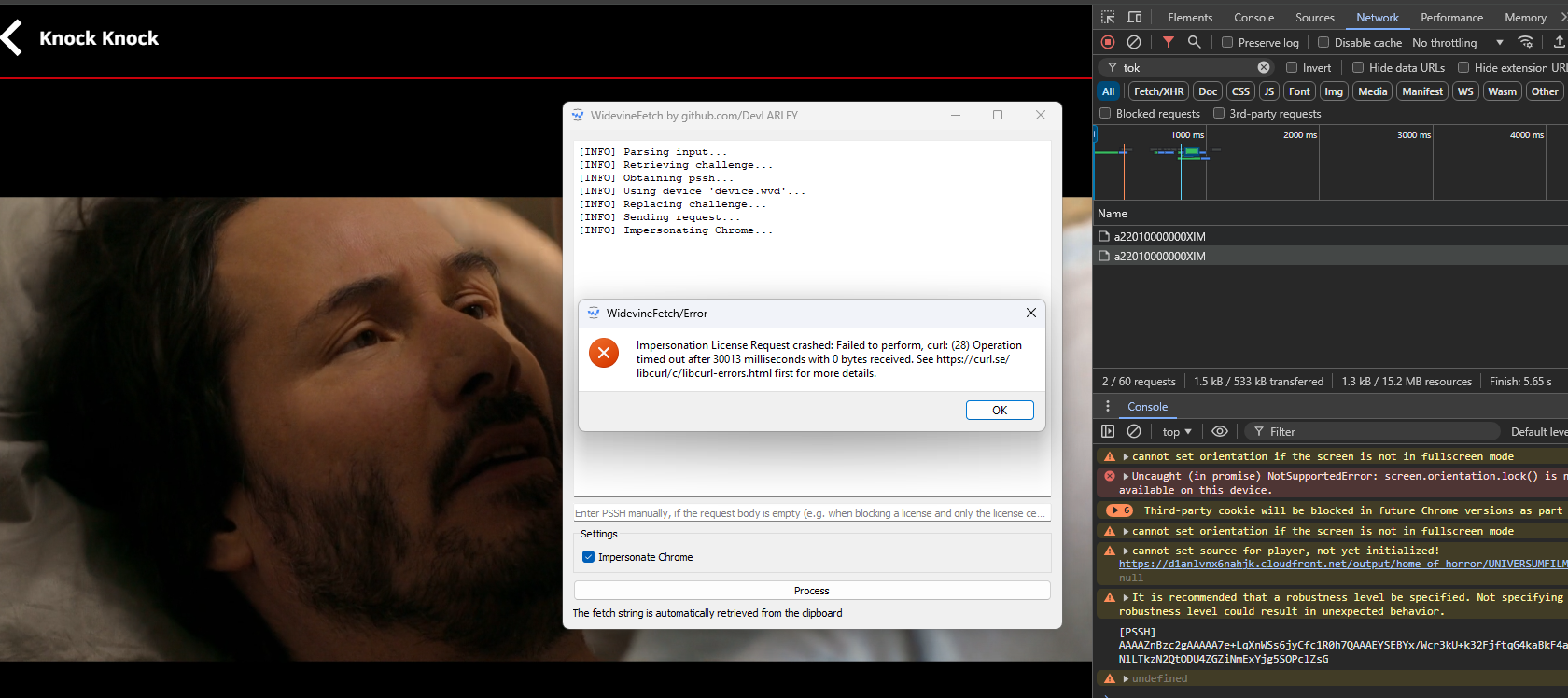This screenshot has height=698, width=1568.
Task: Open the Memory tab
Action: click(1525, 18)
